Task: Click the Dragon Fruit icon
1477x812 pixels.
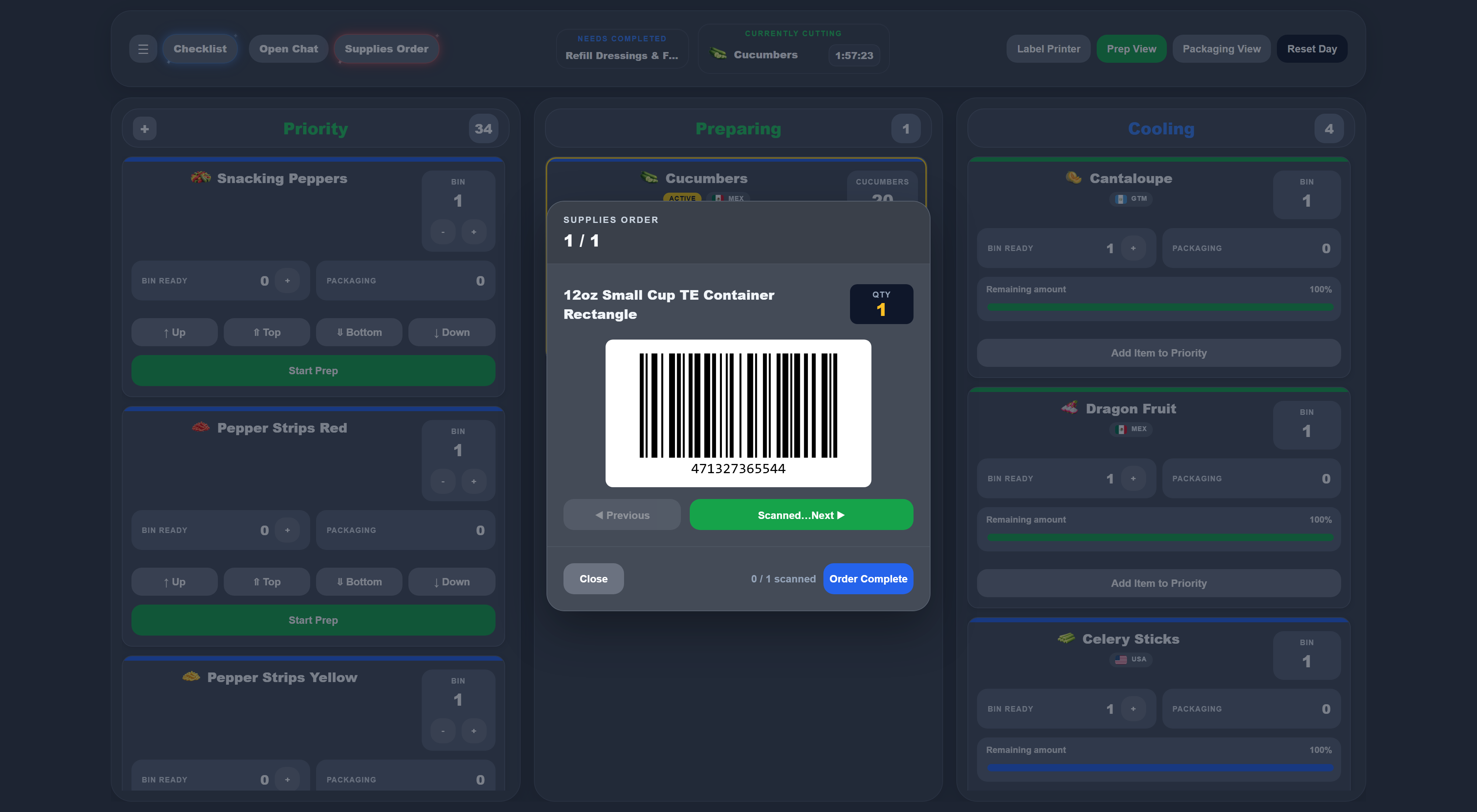Action: click(x=1070, y=408)
